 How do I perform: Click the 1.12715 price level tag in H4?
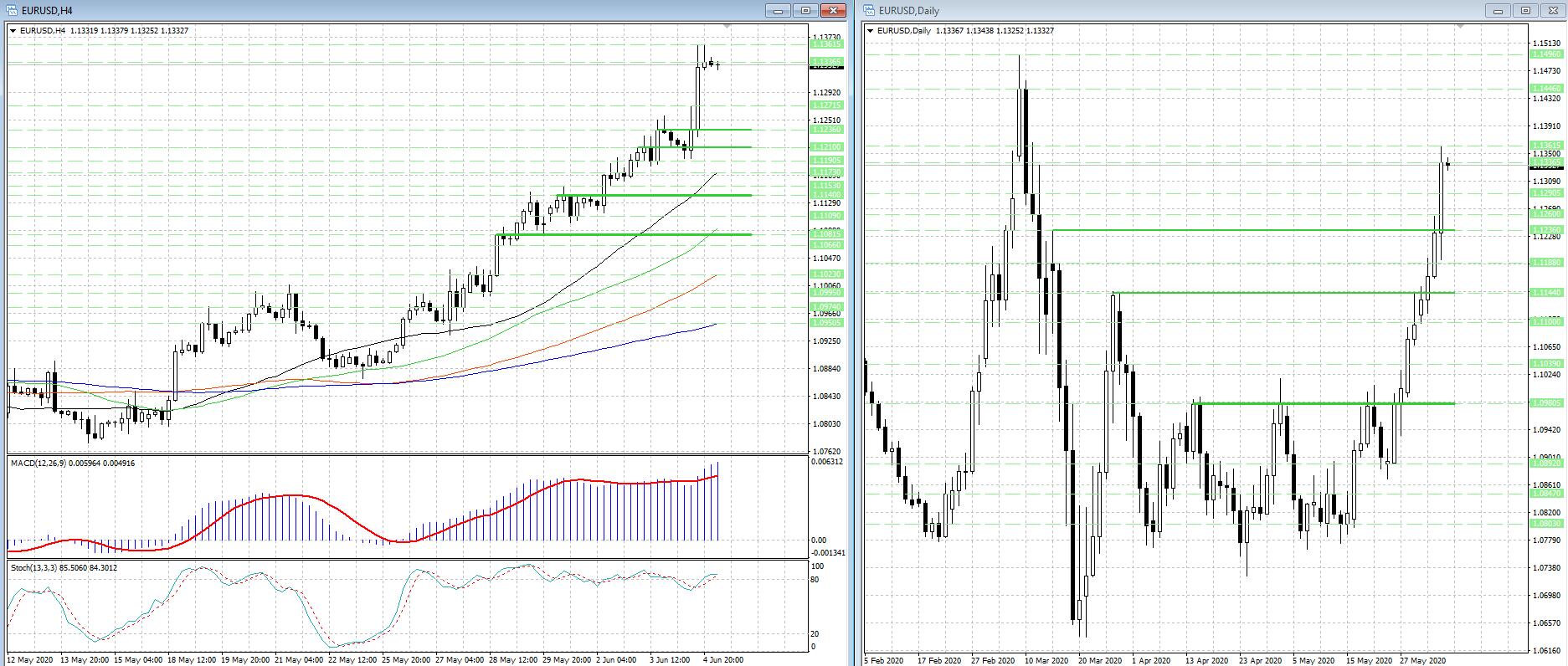[x=826, y=105]
